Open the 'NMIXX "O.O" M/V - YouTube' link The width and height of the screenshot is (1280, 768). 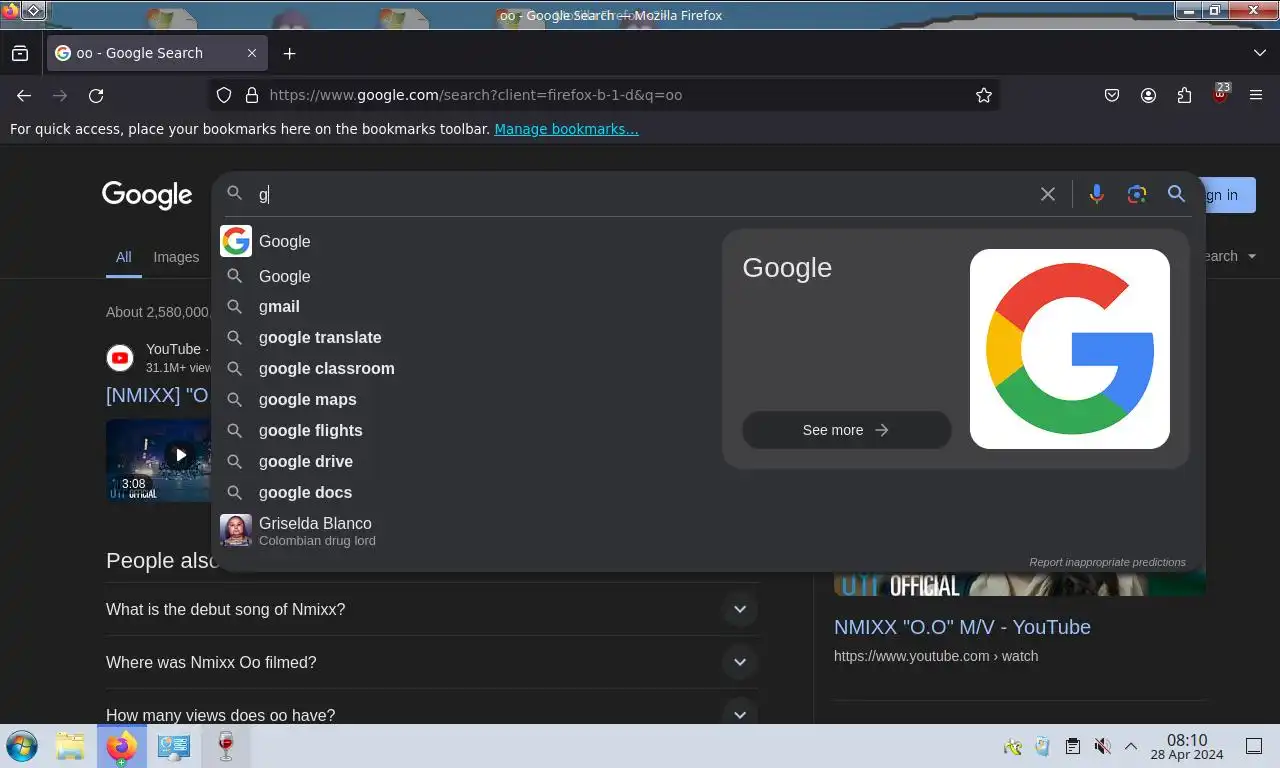(962, 627)
